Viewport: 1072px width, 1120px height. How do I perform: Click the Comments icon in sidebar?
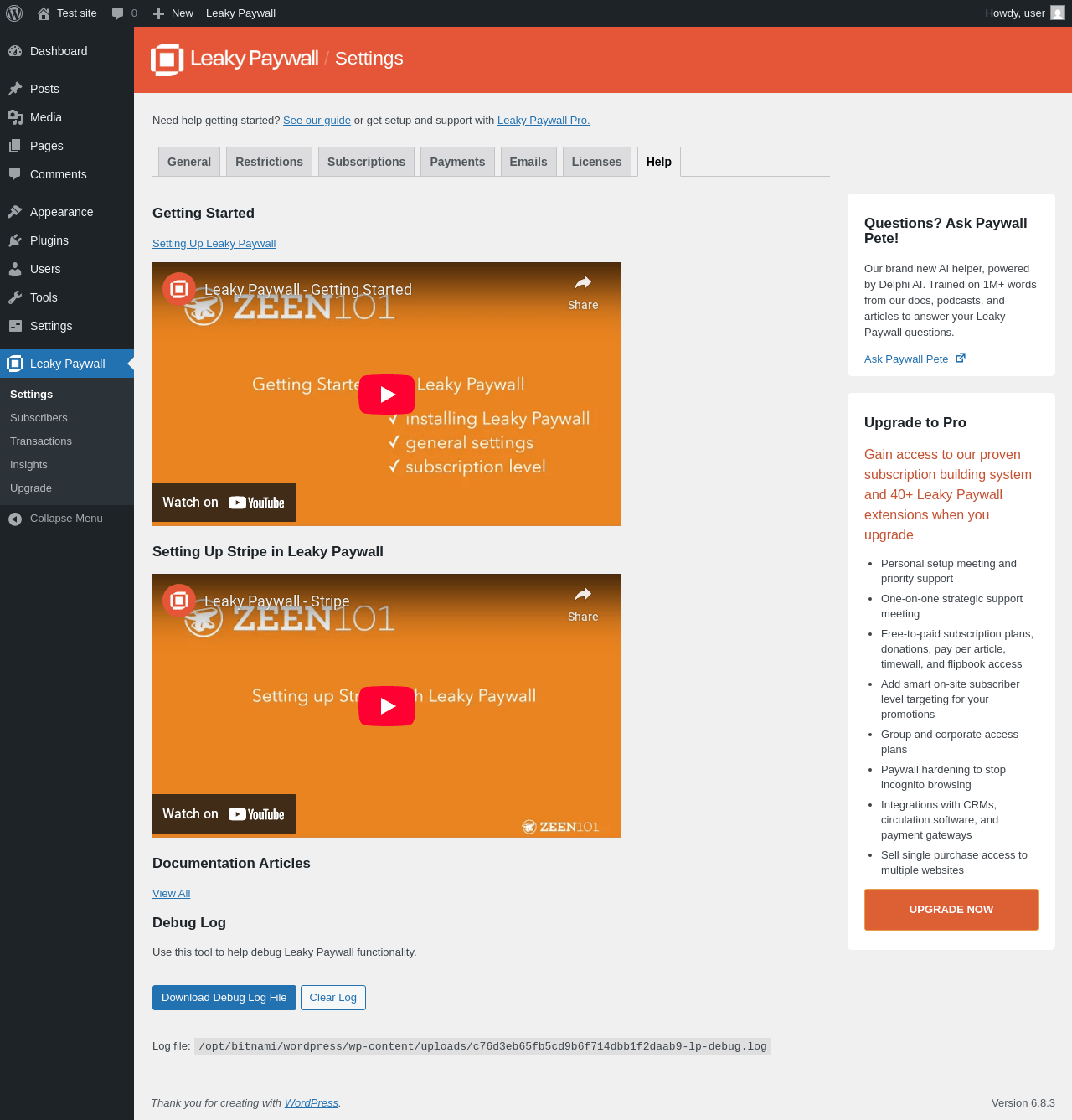click(15, 174)
